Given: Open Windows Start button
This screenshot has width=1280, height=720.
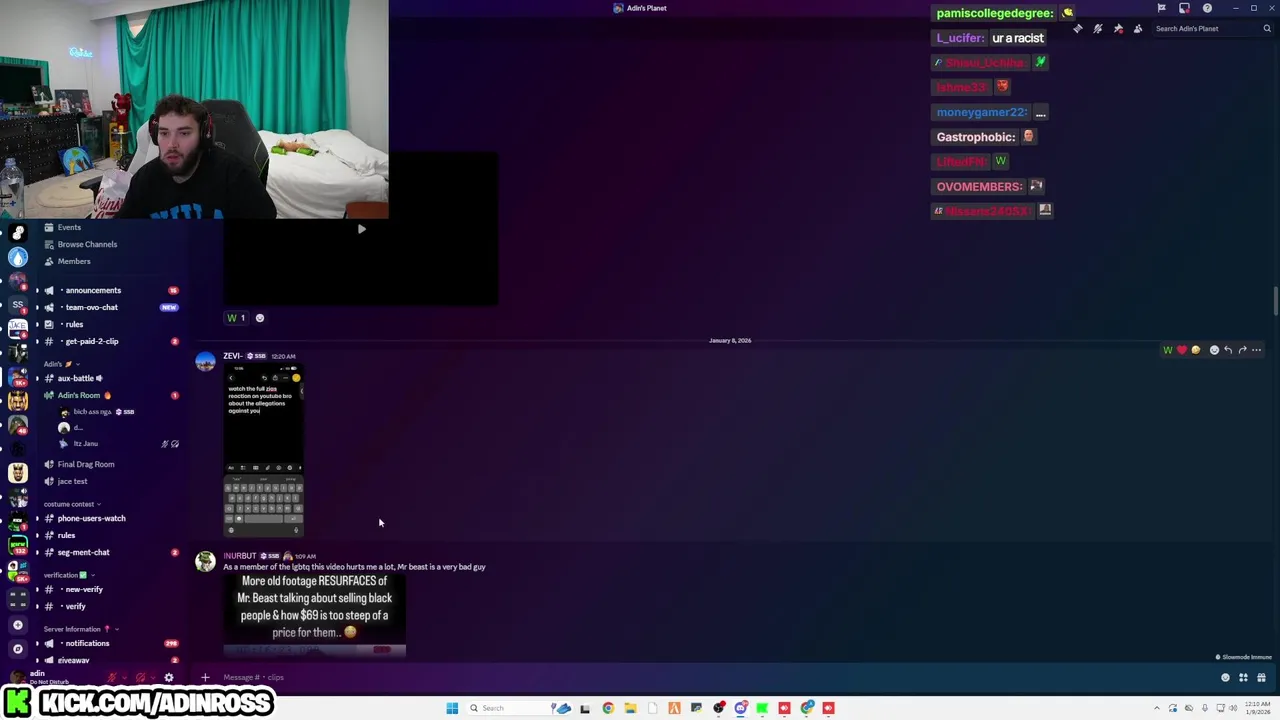Looking at the screenshot, I should [x=452, y=708].
